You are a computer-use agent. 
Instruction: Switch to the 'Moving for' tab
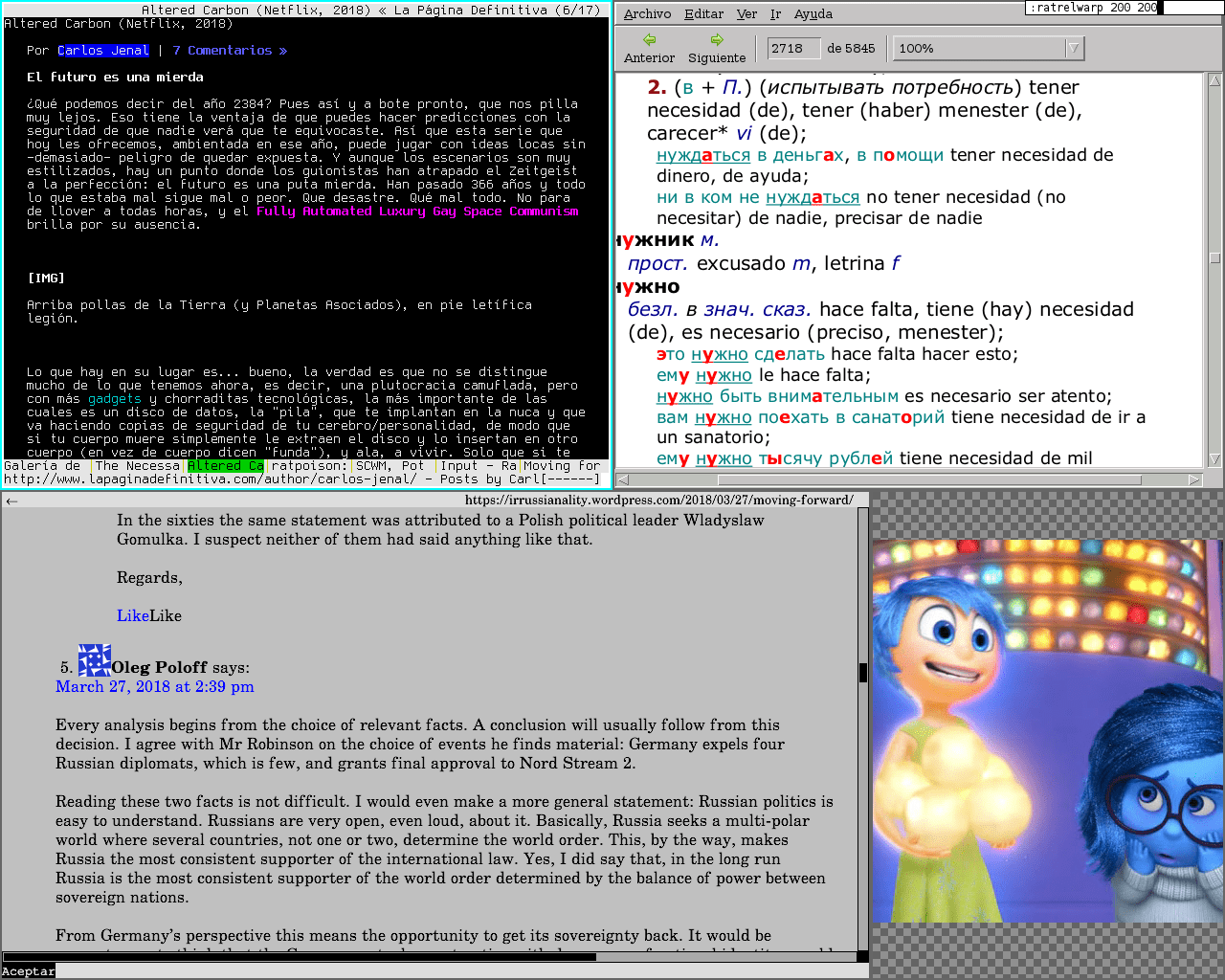coord(562,466)
